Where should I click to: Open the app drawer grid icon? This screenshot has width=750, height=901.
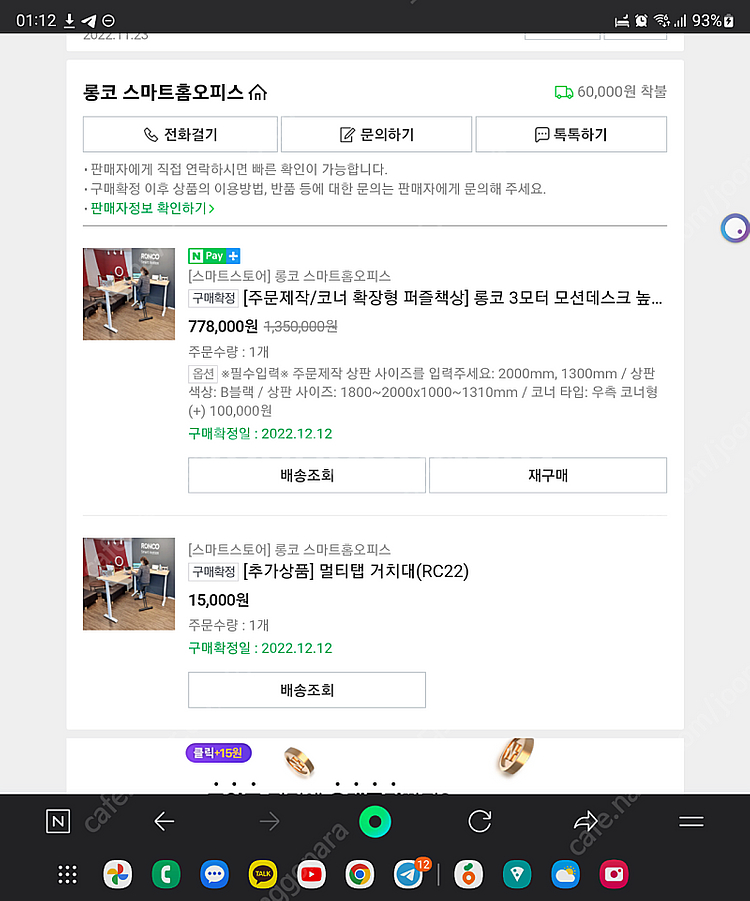click(67, 874)
